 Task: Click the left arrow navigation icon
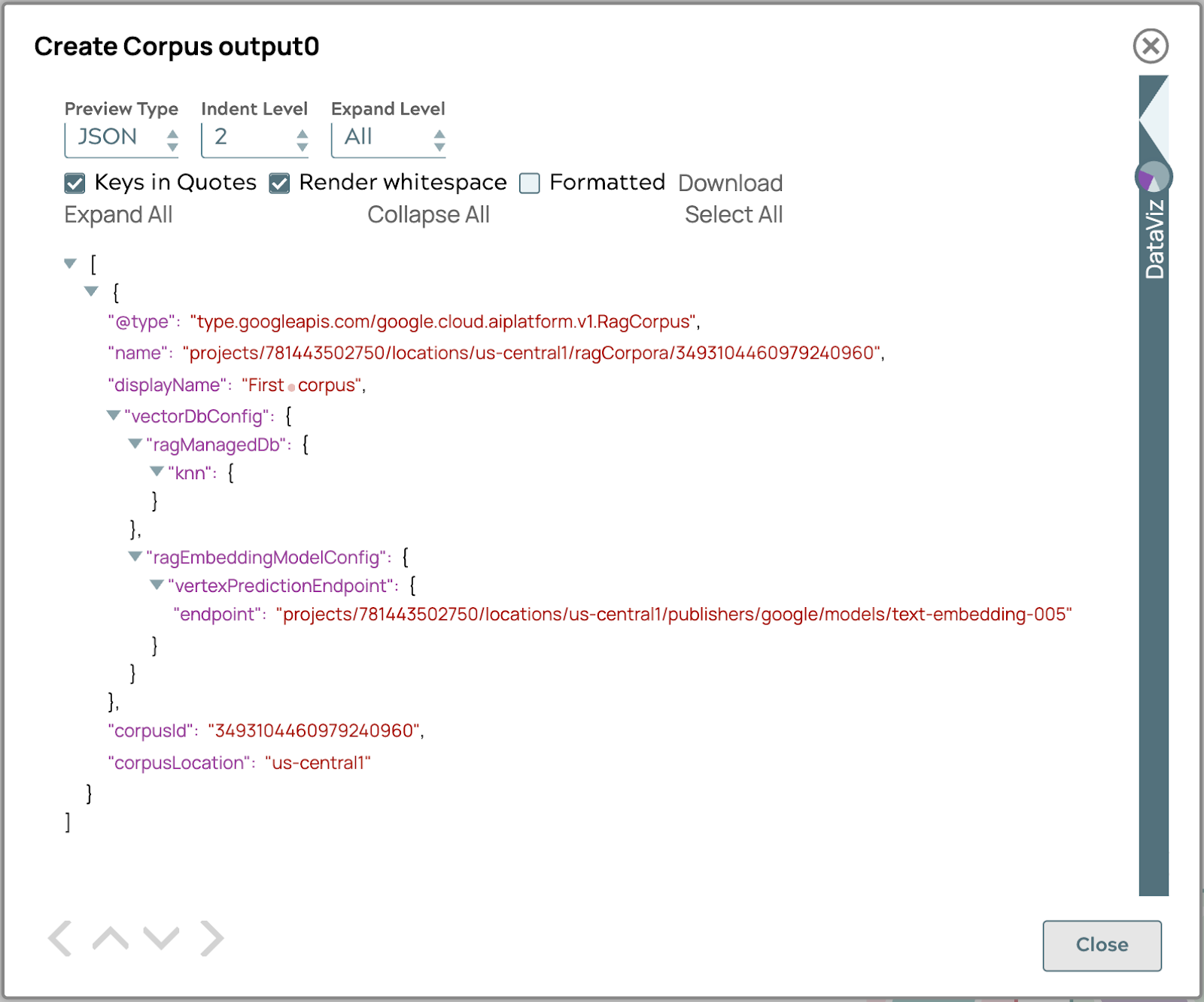[x=60, y=938]
